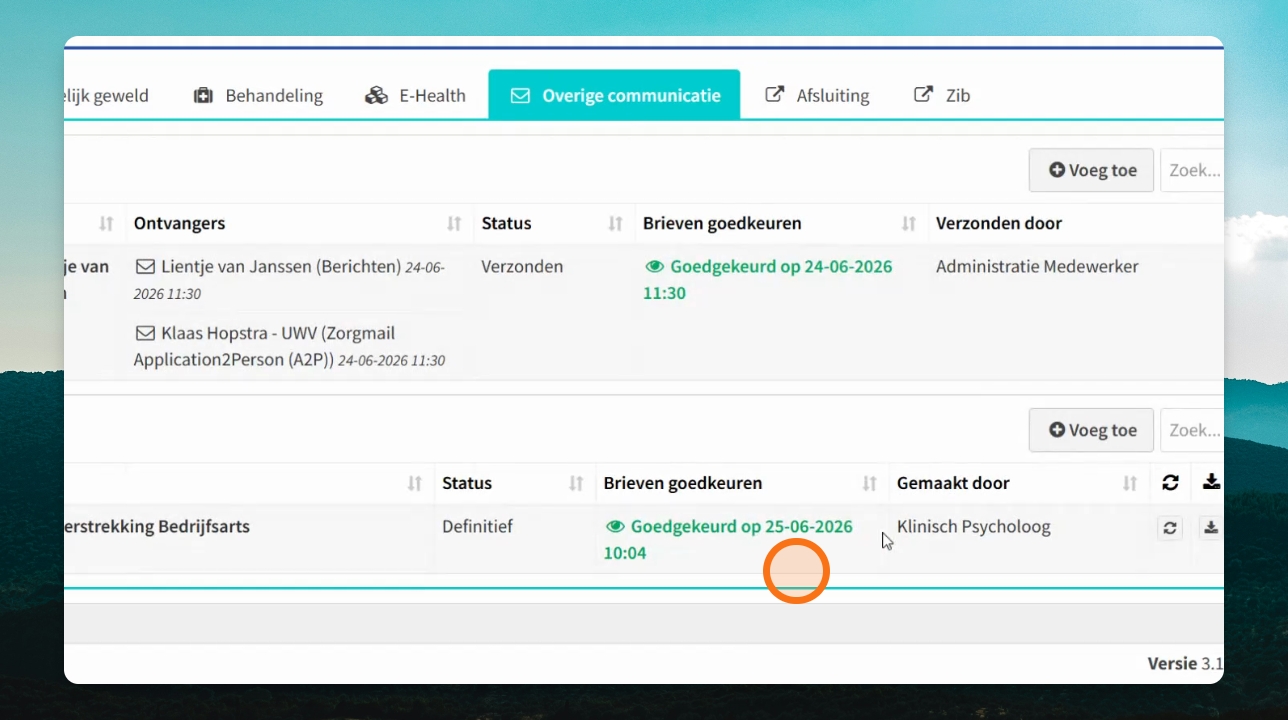This screenshot has width=1288, height=720.
Task: Click the external-link icon beside Afsluiting
Action: coord(774,94)
